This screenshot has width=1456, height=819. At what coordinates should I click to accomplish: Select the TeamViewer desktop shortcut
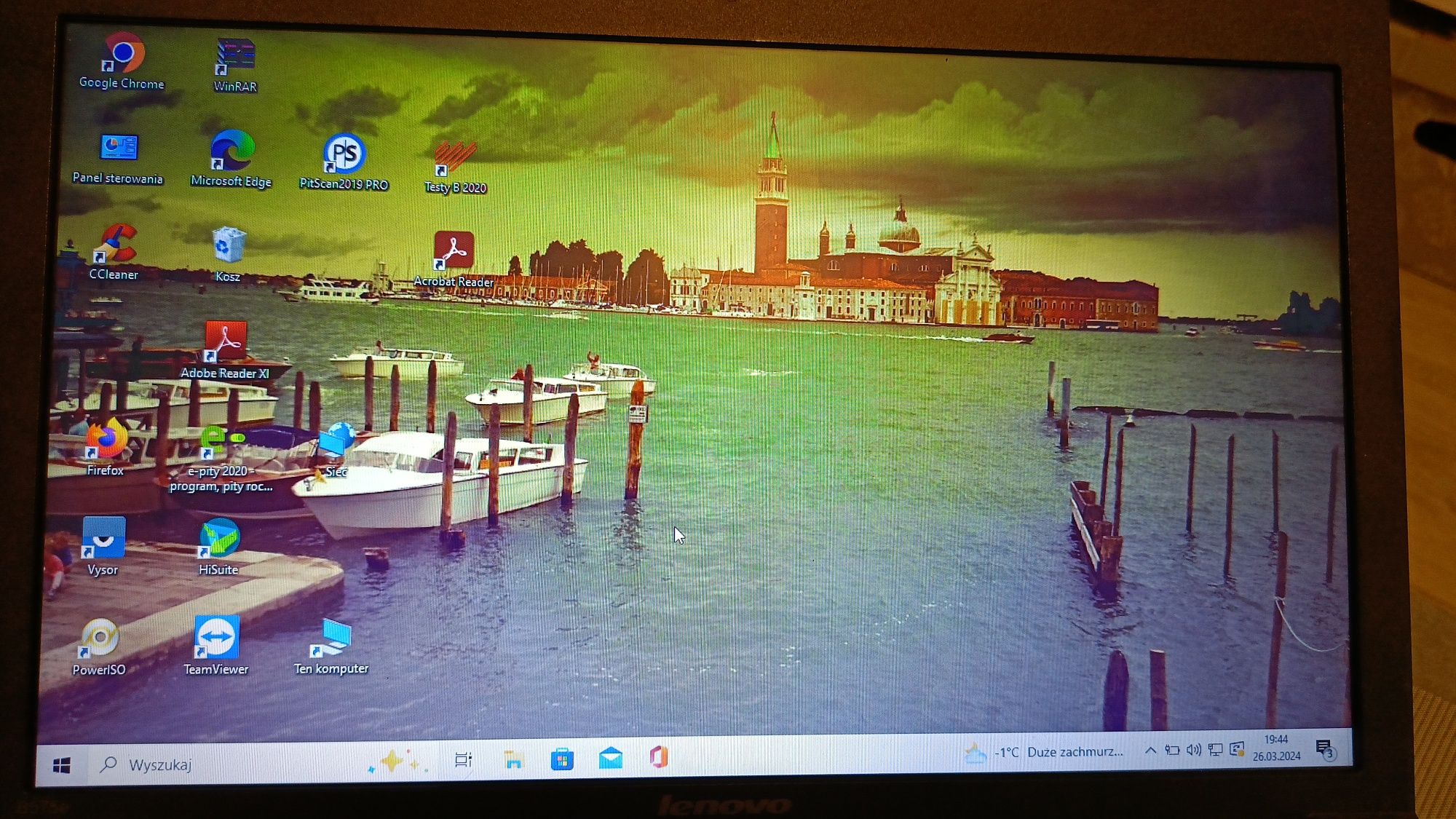pyautogui.click(x=216, y=646)
